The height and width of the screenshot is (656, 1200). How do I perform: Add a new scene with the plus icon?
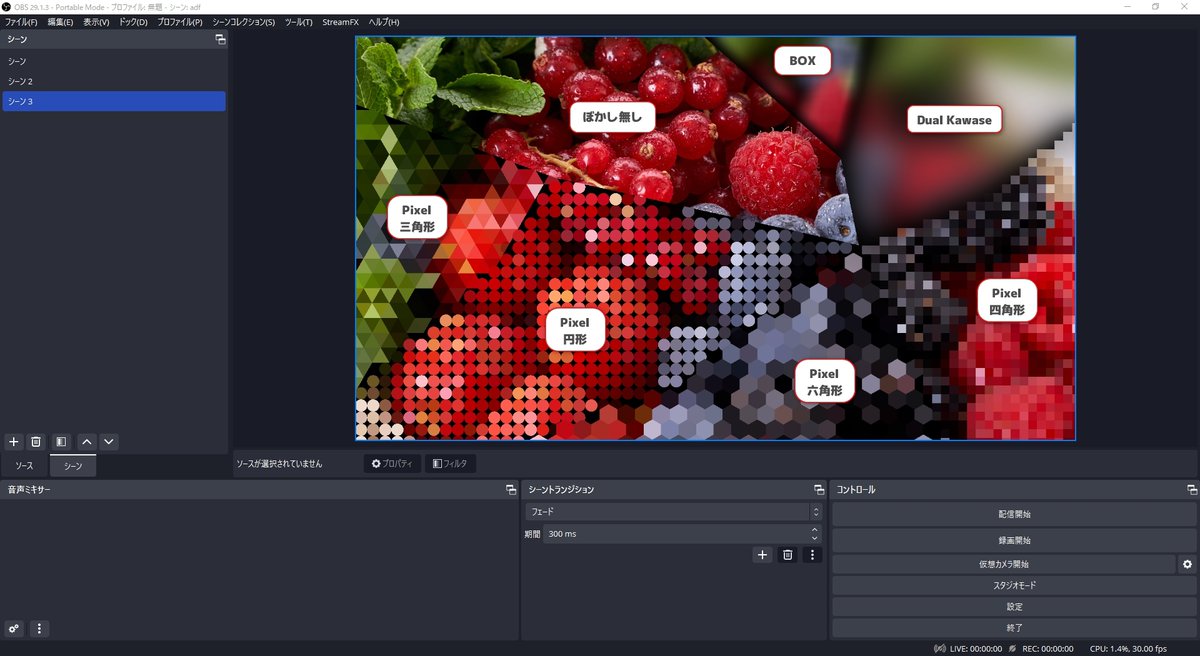click(x=14, y=441)
